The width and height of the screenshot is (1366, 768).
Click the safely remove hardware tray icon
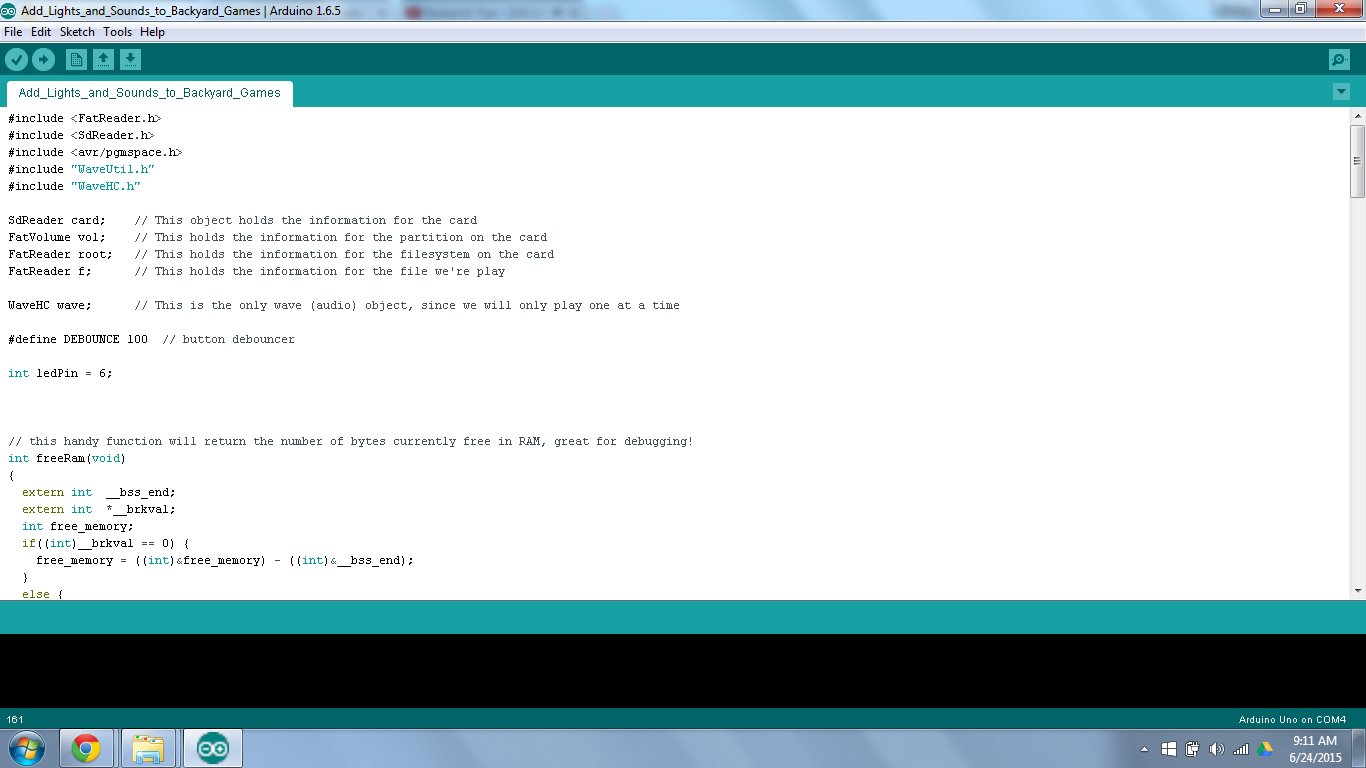click(x=1192, y=749)
